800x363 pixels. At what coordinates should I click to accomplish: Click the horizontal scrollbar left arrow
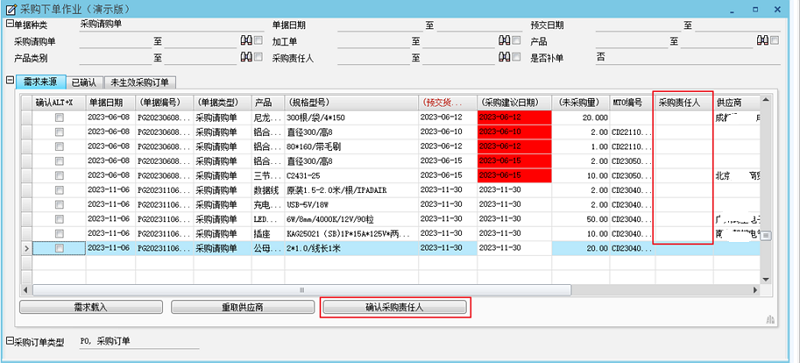(x=26, y=290)
